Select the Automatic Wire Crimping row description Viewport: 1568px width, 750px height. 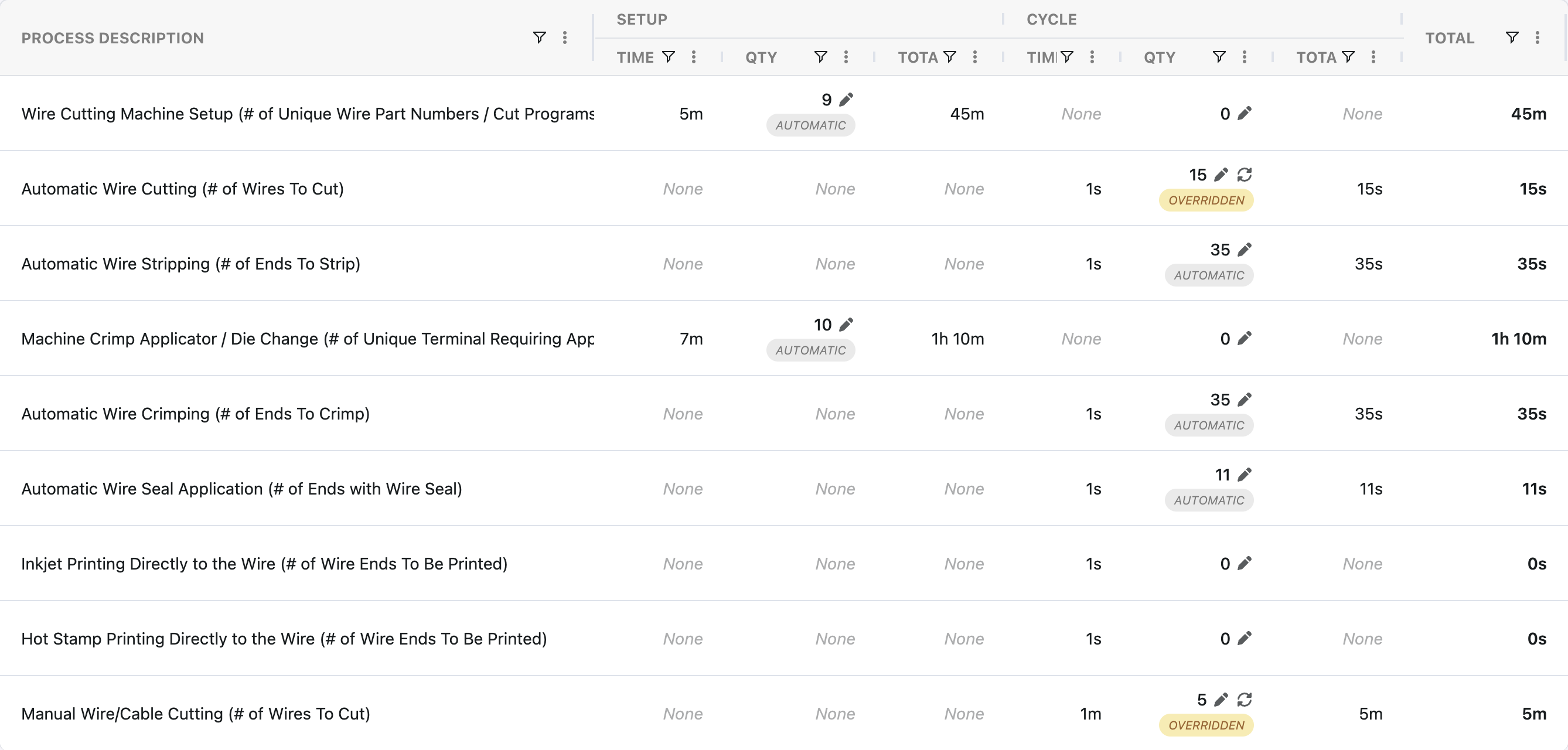pos(195,414)
